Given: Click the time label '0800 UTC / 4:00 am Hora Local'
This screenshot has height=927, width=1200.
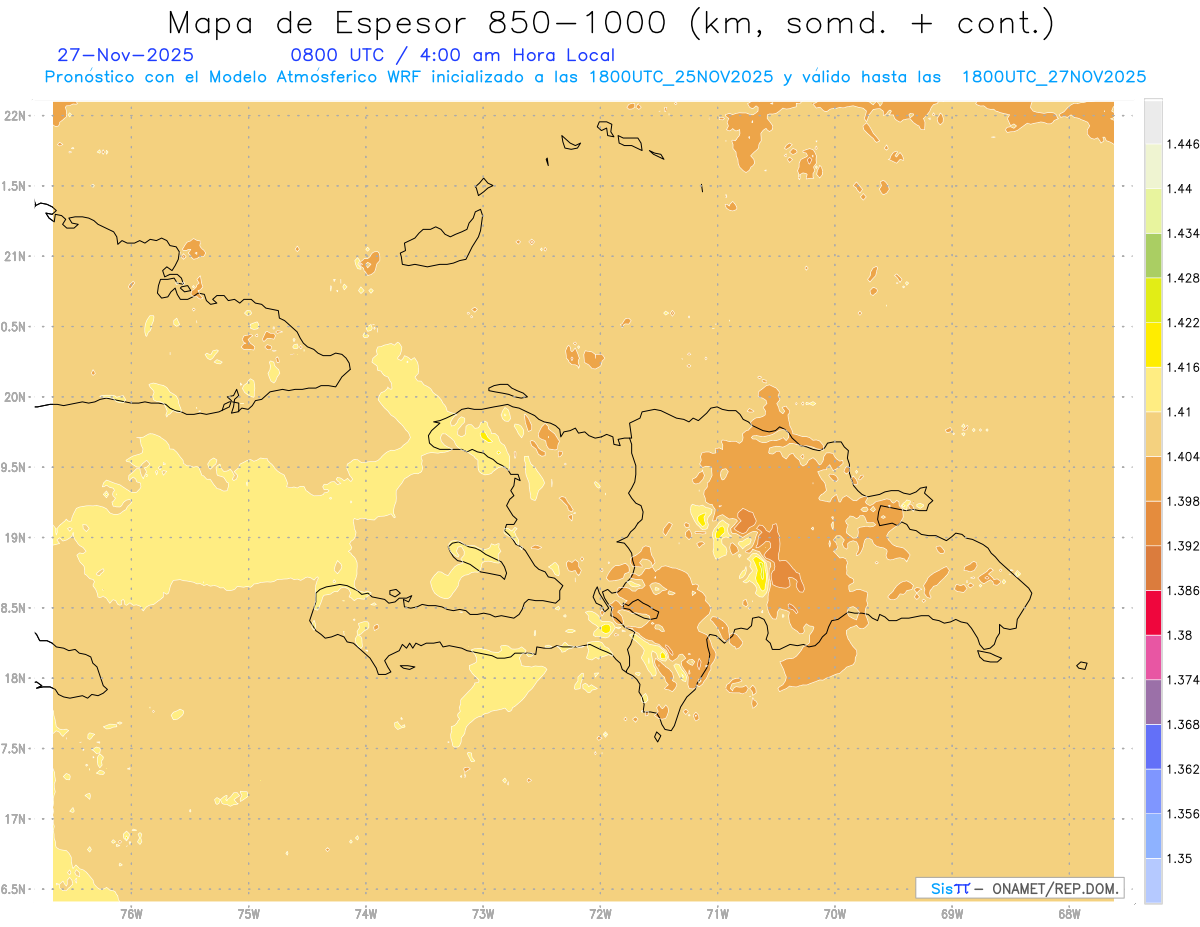Looking at the screenshot, I should 453,56.
